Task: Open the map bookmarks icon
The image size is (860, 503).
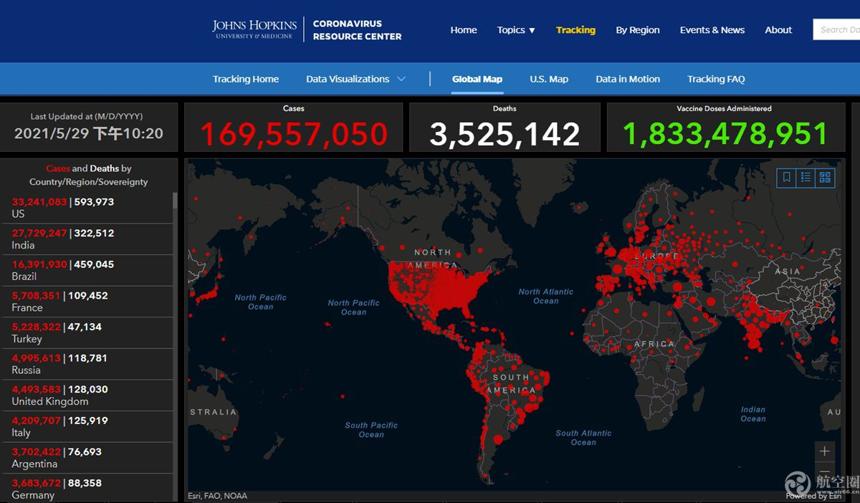Action: (786, 177)
